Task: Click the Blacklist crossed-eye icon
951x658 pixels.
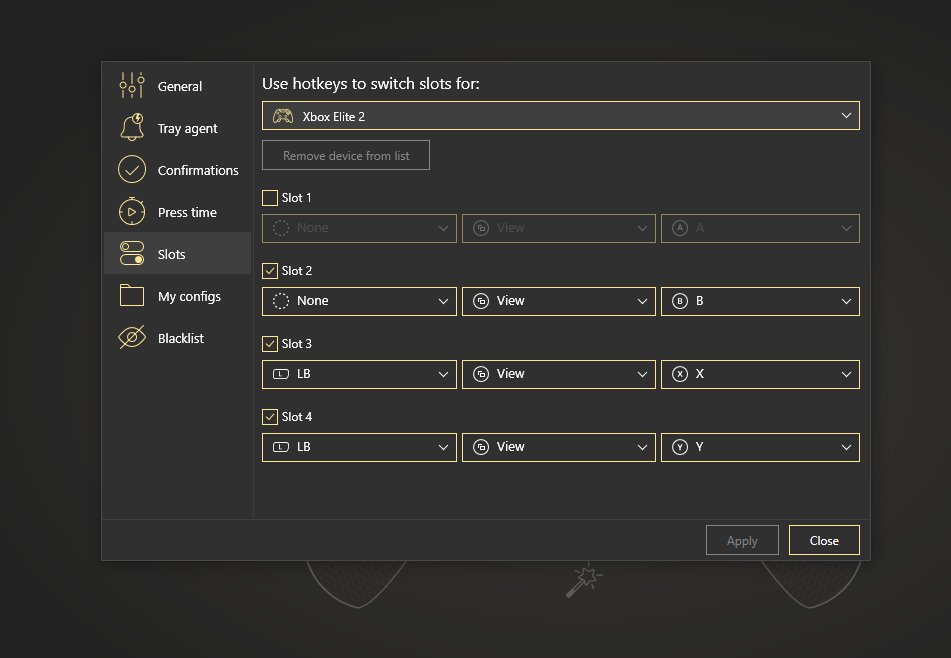Action: [x=132, y=338]
